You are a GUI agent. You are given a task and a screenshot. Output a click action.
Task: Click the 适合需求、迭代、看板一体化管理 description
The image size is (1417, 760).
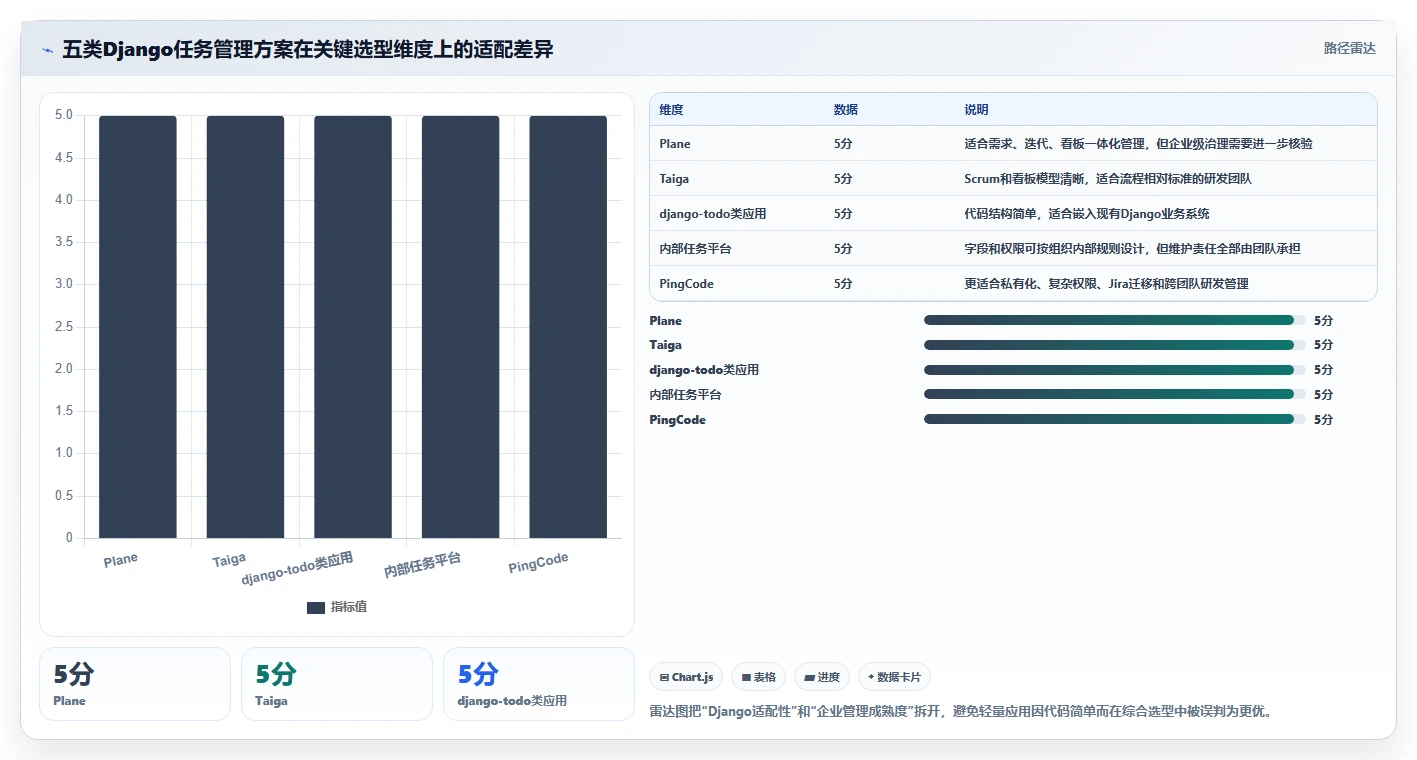click(1138, 144)
